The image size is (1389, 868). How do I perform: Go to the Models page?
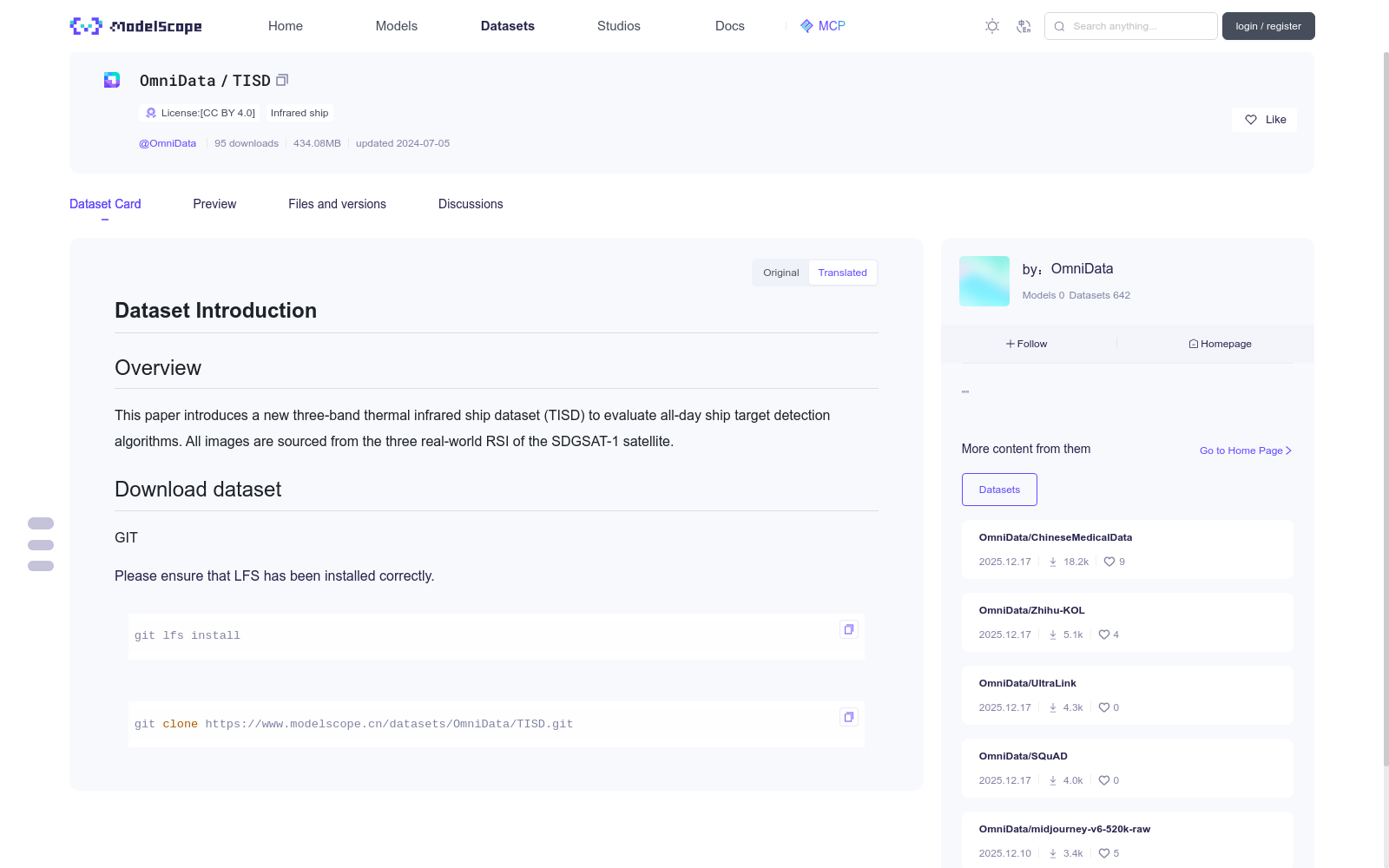[397, 26]
